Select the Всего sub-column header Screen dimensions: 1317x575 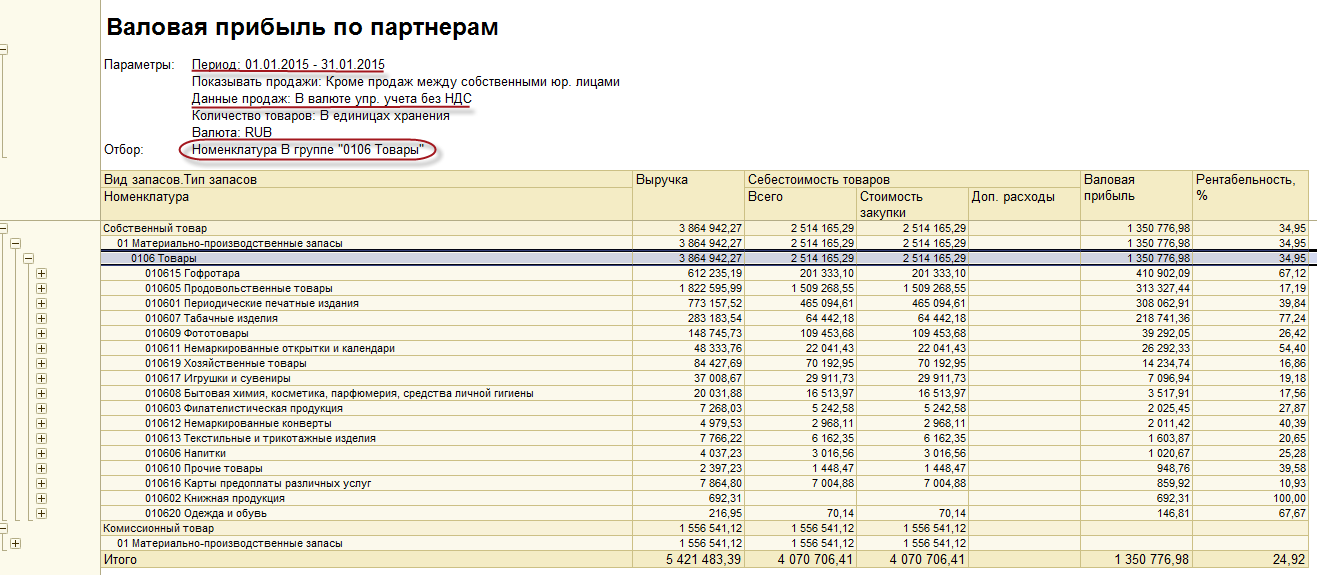point(801,204)
